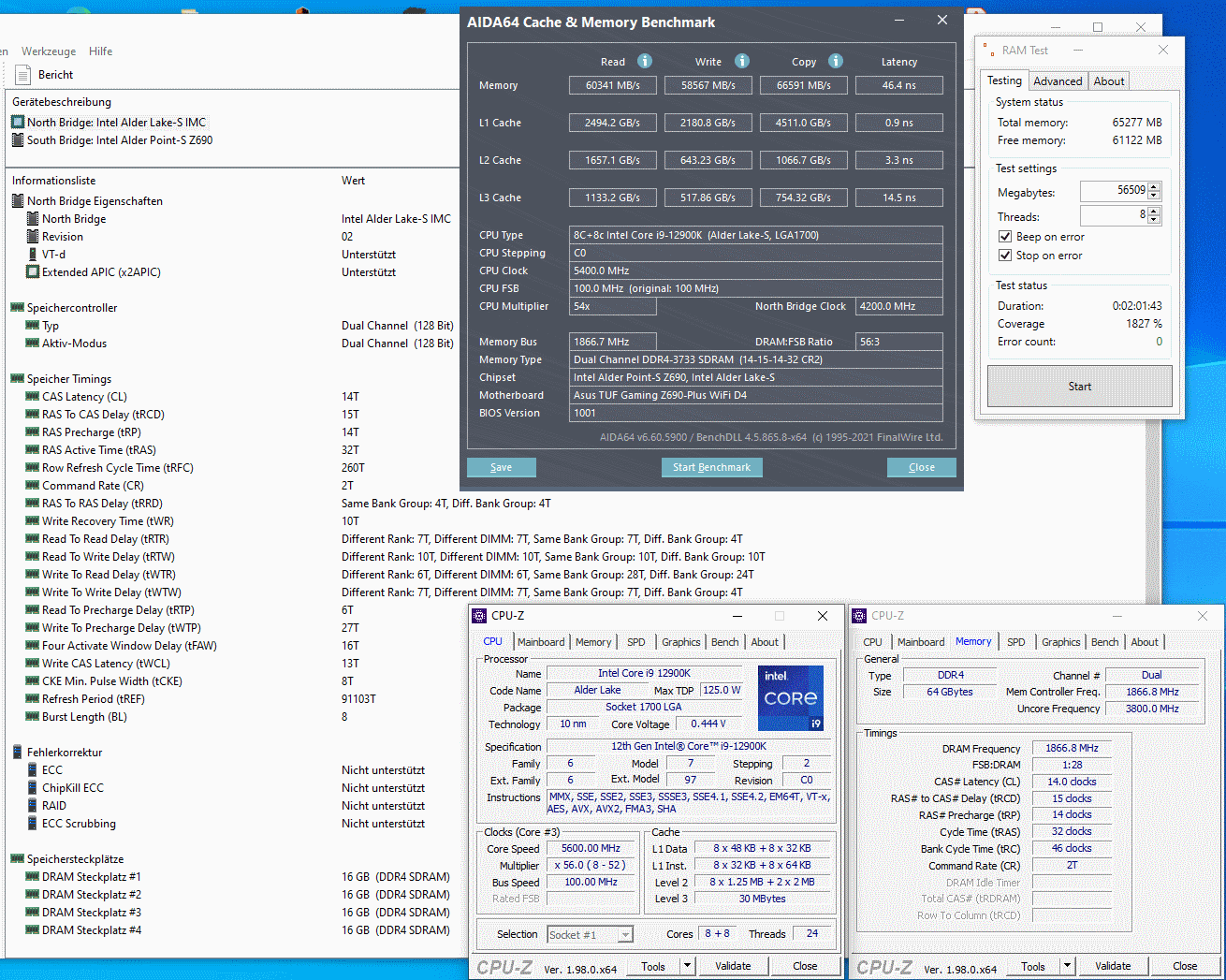Click the VT-d row icon
Screen dimensions: 1226x980
(33, 255)
